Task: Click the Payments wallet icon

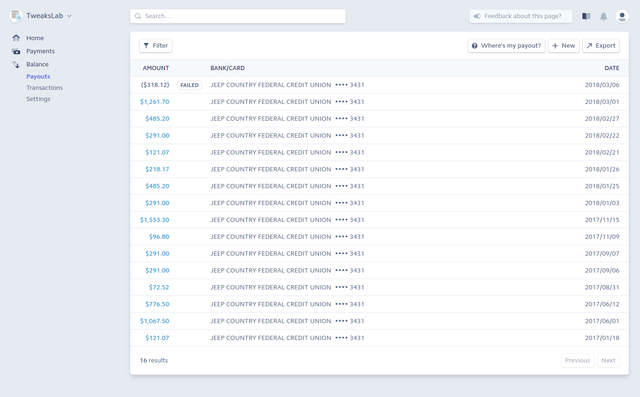Action: click(x=16, y=51)
